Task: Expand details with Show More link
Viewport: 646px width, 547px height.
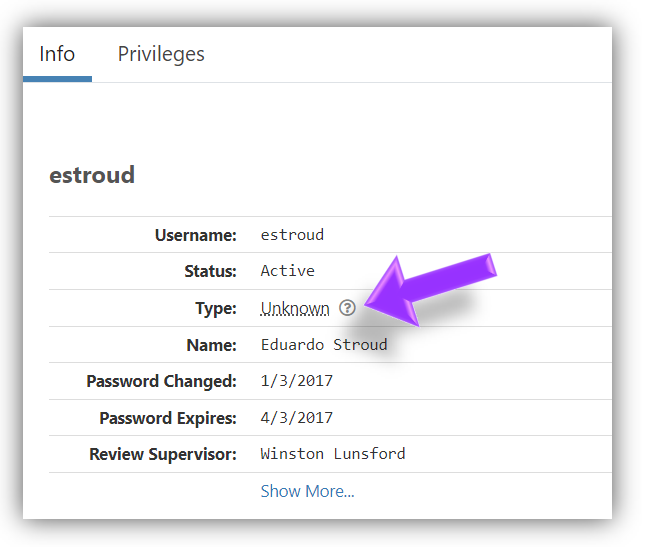Action: (307, 491)
